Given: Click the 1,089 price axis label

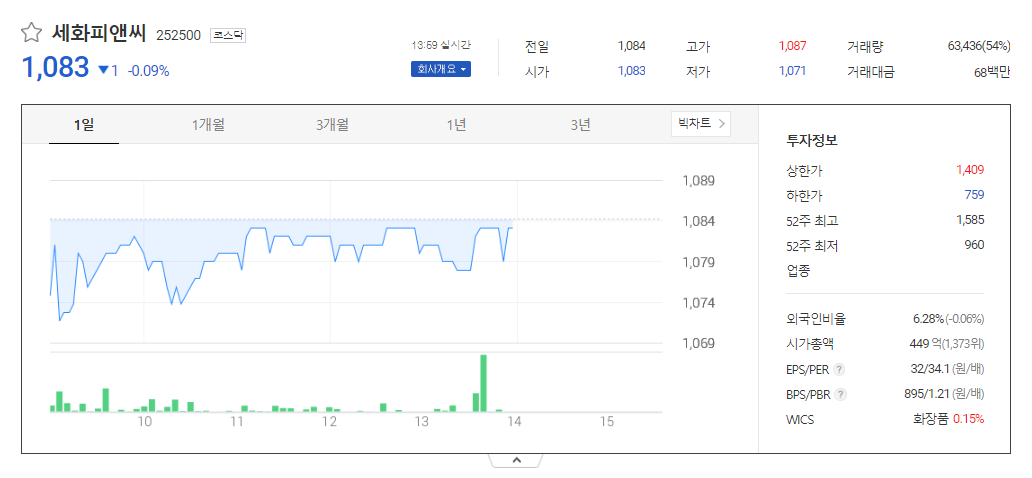Looking at the screenshot, I should click(698, 180).
